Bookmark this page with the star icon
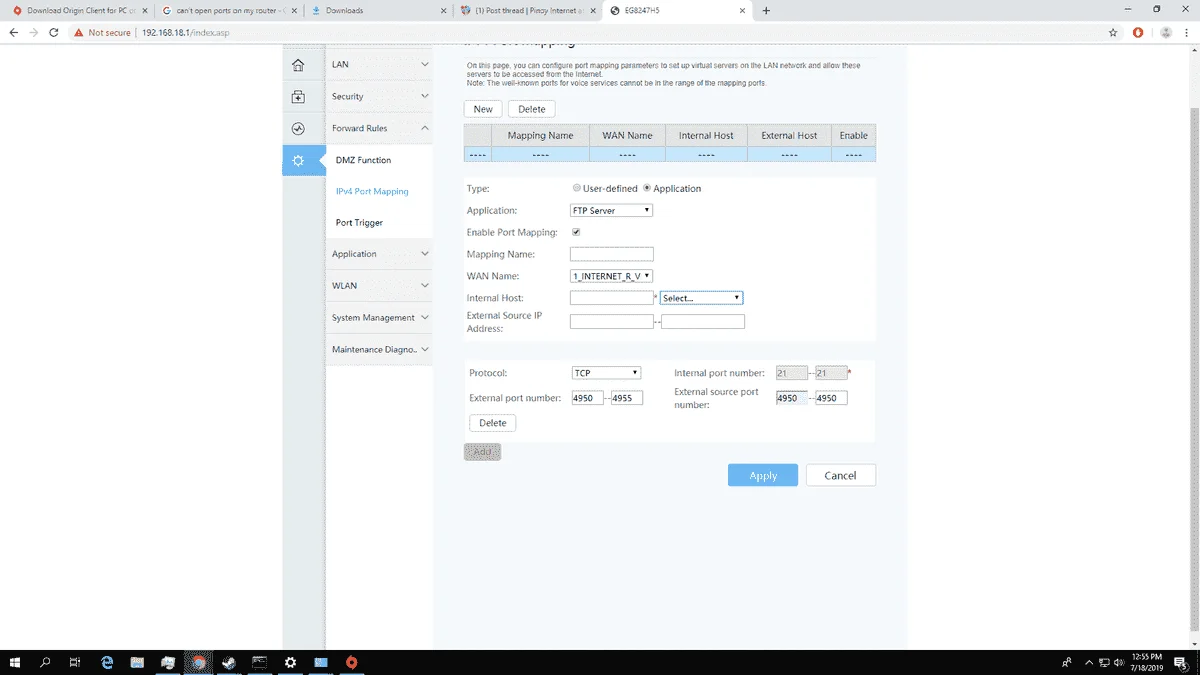Viewport: 1200px width, 675px height. tap(1113, 32)
